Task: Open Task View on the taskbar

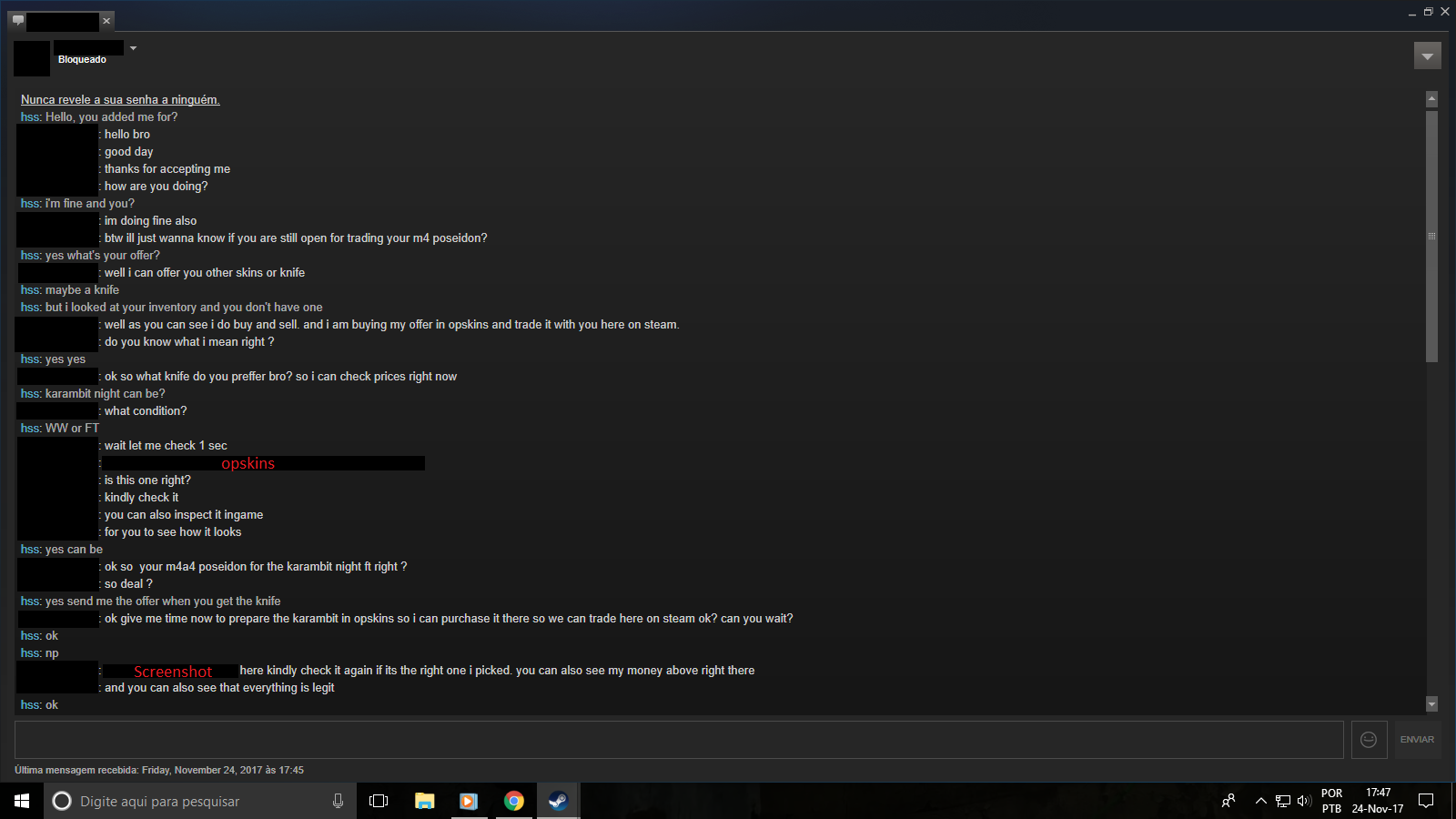Action: (379, 801)
